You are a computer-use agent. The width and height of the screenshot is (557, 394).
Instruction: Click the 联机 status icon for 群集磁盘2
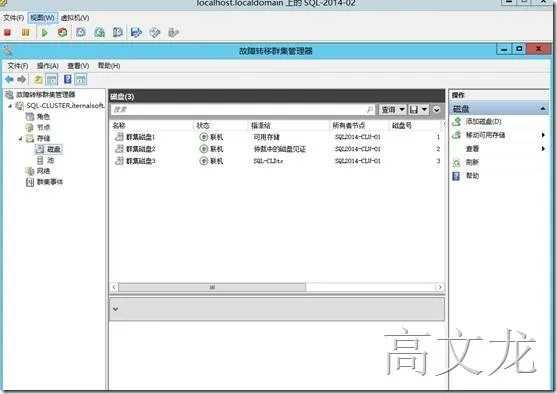click(x=204, y=149)
